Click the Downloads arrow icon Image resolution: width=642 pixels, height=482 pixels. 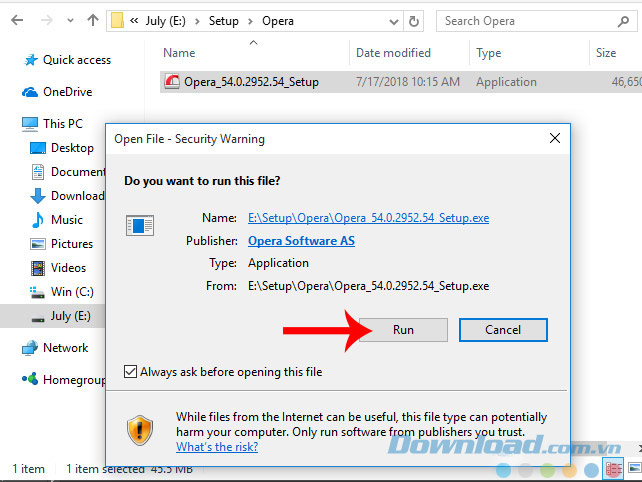coord(38,196)
